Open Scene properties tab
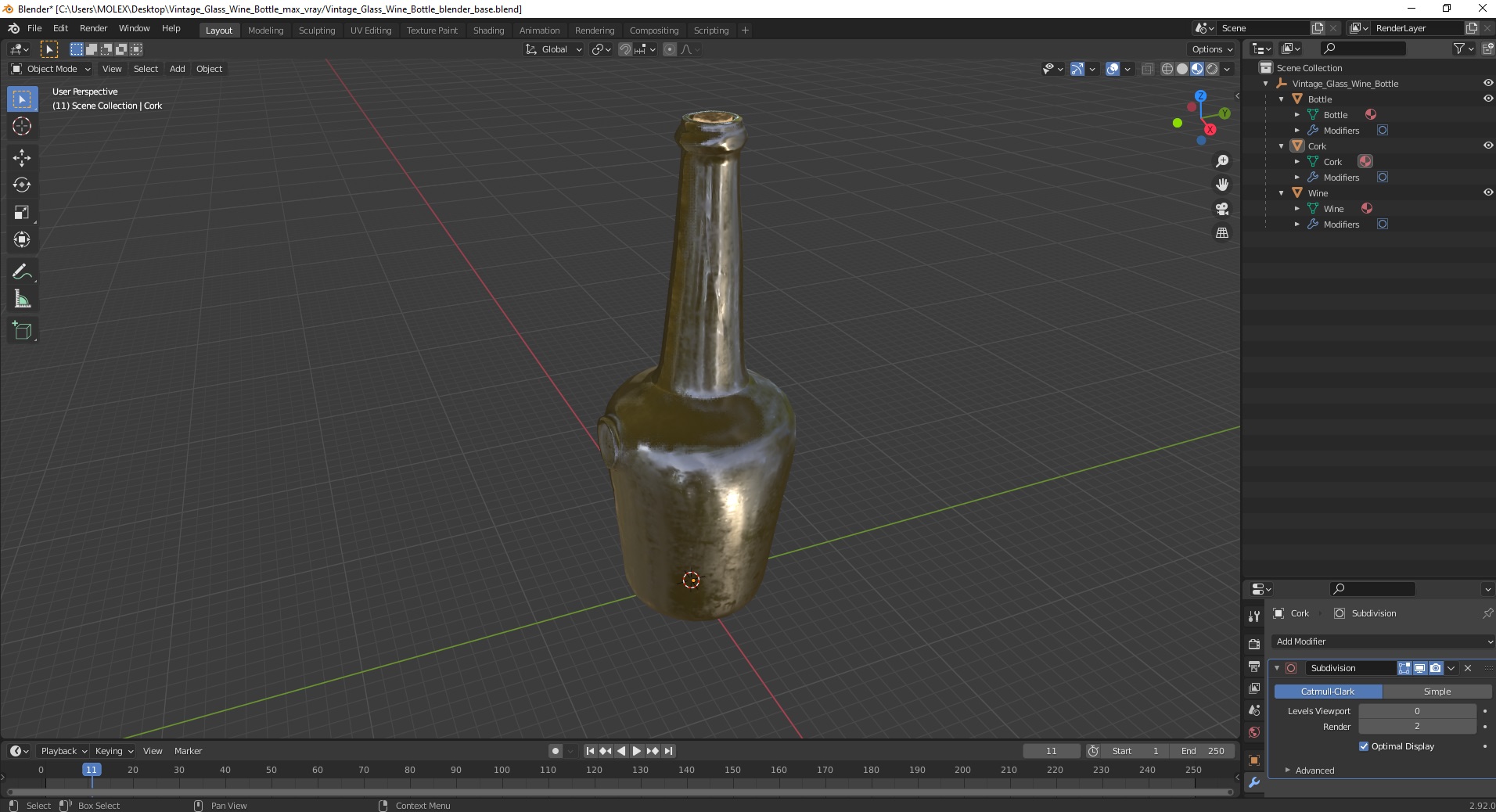 pos(1254,710)
